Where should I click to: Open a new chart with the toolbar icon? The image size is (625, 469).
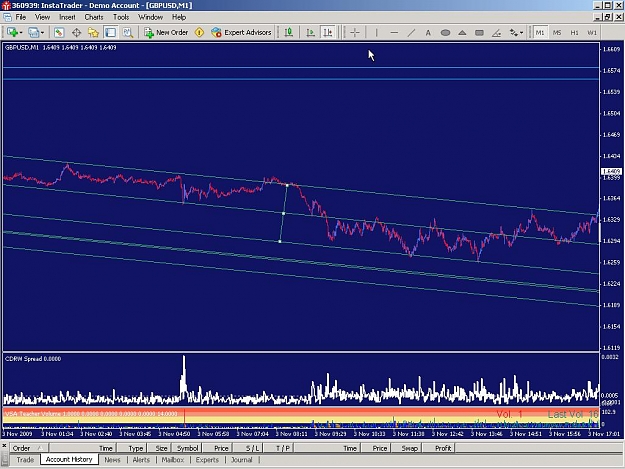12,32
